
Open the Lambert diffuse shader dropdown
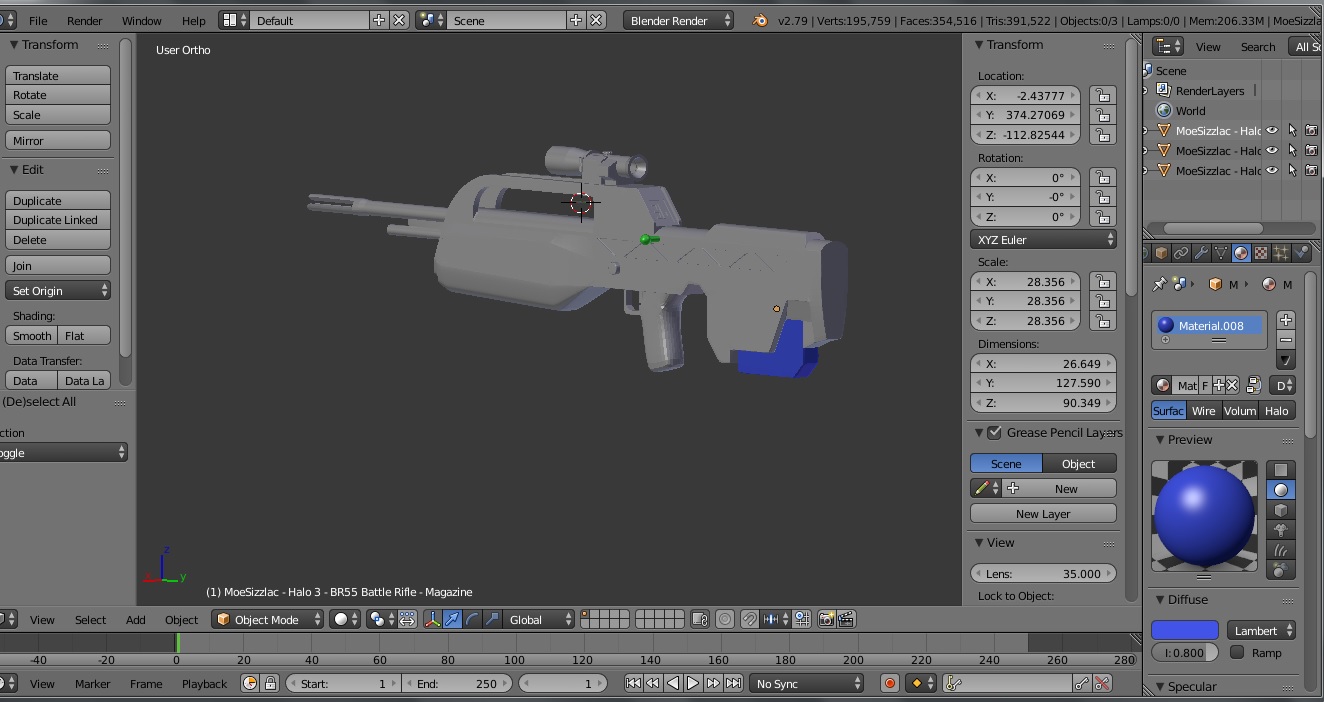1262,631
